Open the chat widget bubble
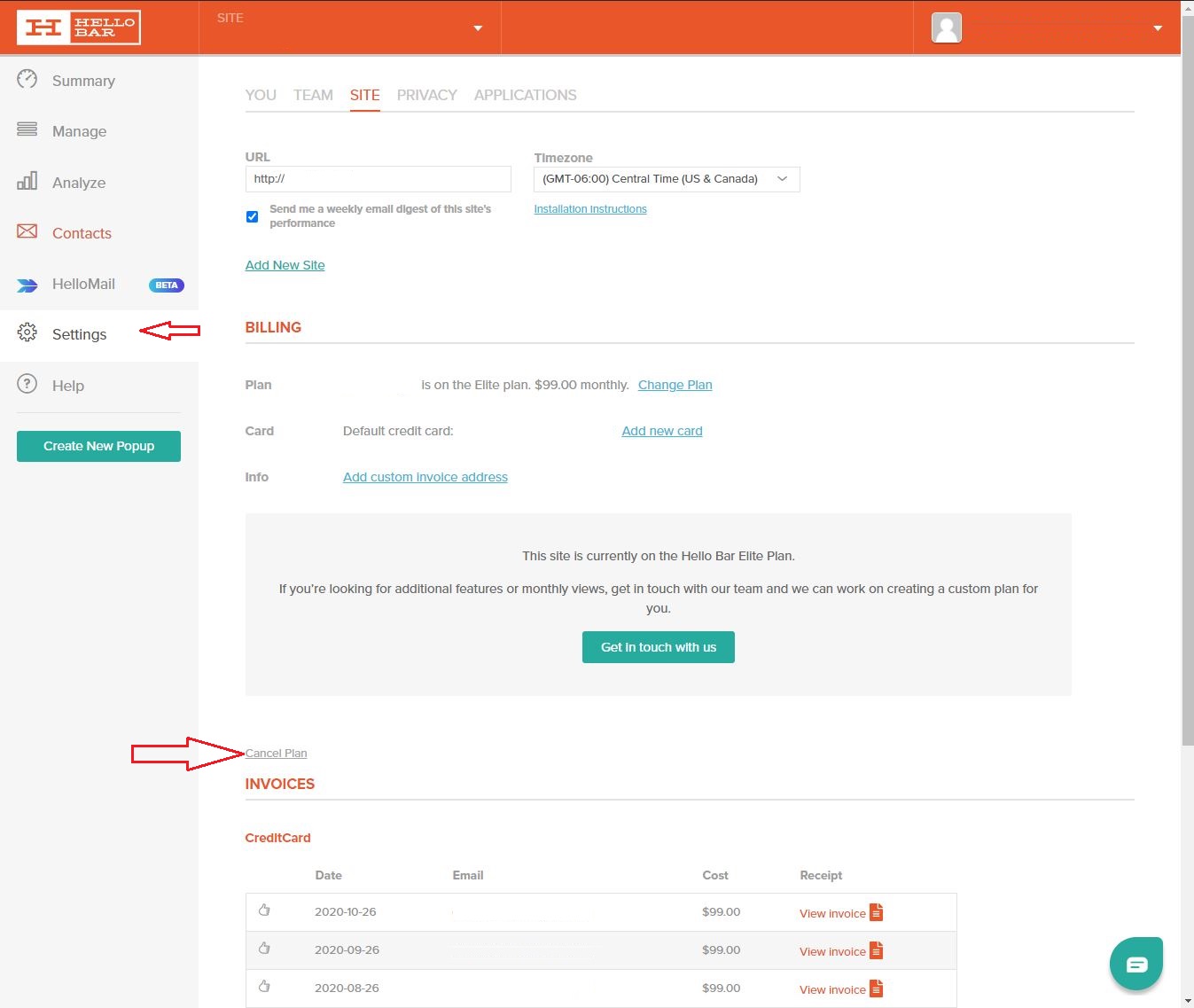The width and height of the screenshot is (1194, 1008). click(1136, 964)
